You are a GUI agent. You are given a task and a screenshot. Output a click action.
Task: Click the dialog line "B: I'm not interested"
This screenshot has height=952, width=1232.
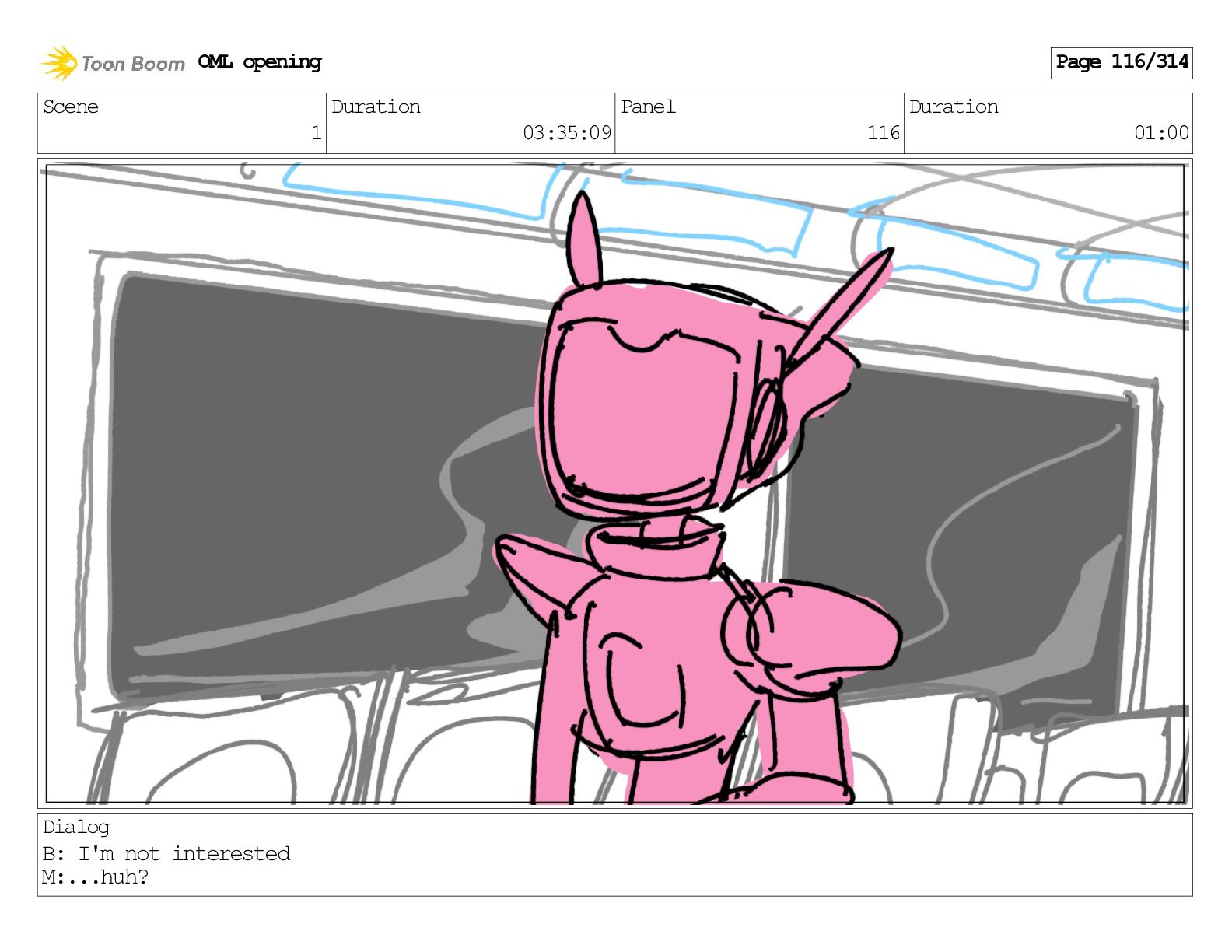click(166, 854)
